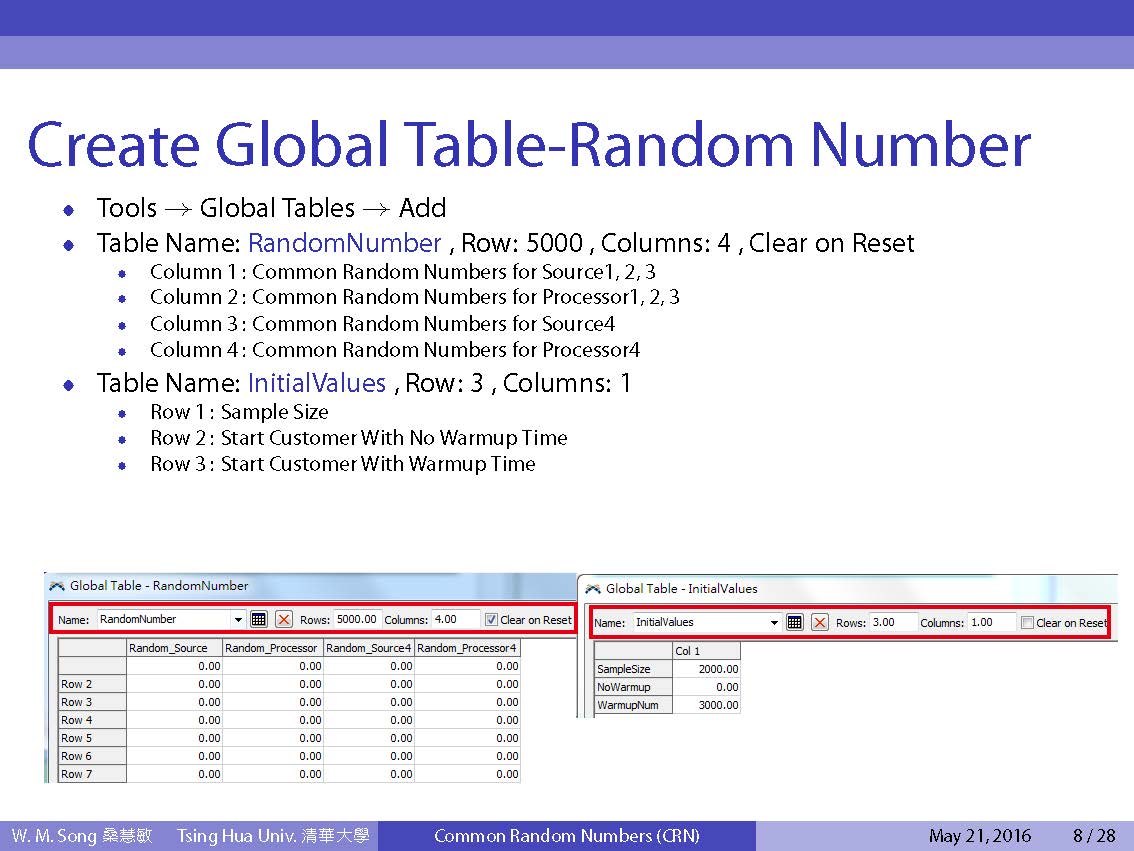The width and height of the screenshot is (1134, 851).
Task: Uncheck Clear on Reset for RandomNumber table
Action: 491,620
